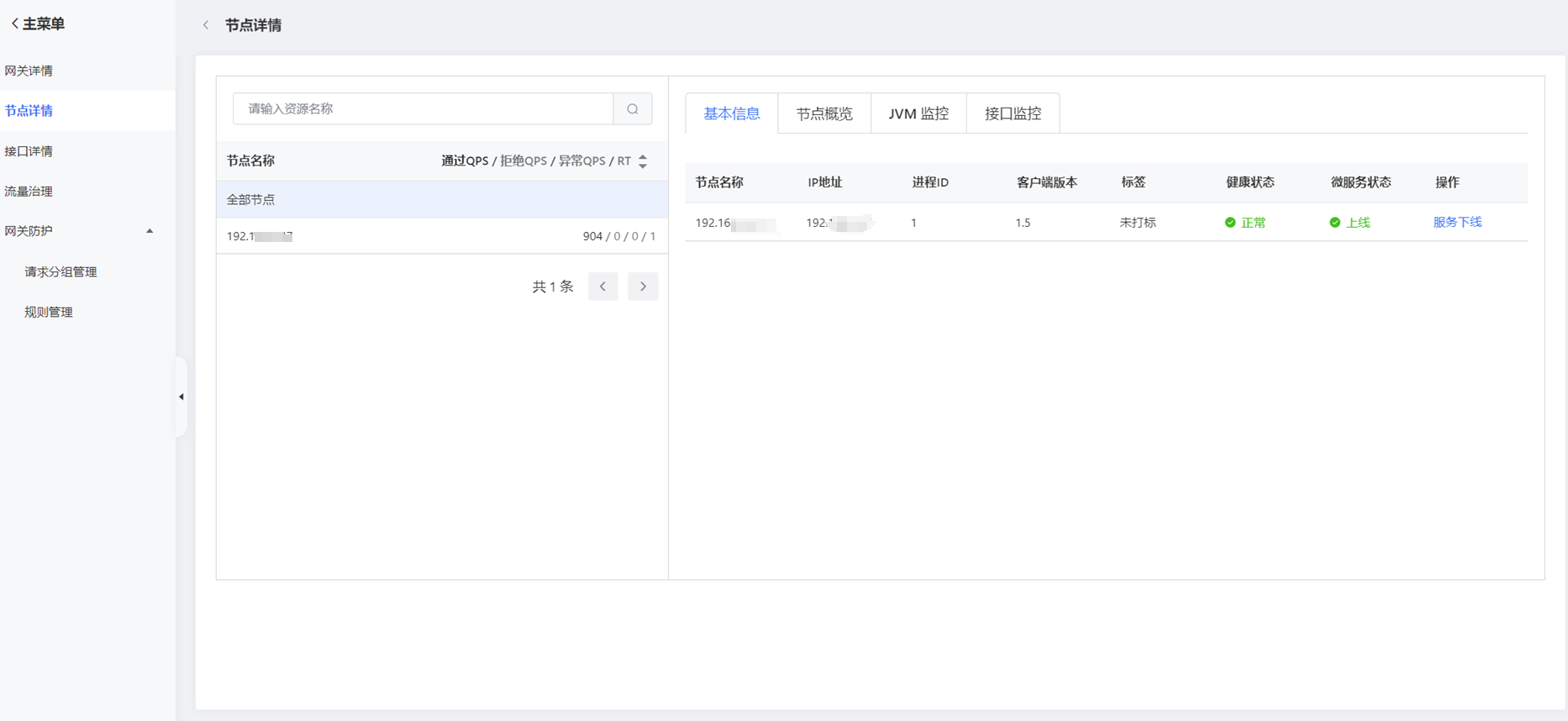Viewport: 1568px width, 721px height.
Task: Select node row with 904 / 0 / 0 / 1
Action: [x=442, y=236]
